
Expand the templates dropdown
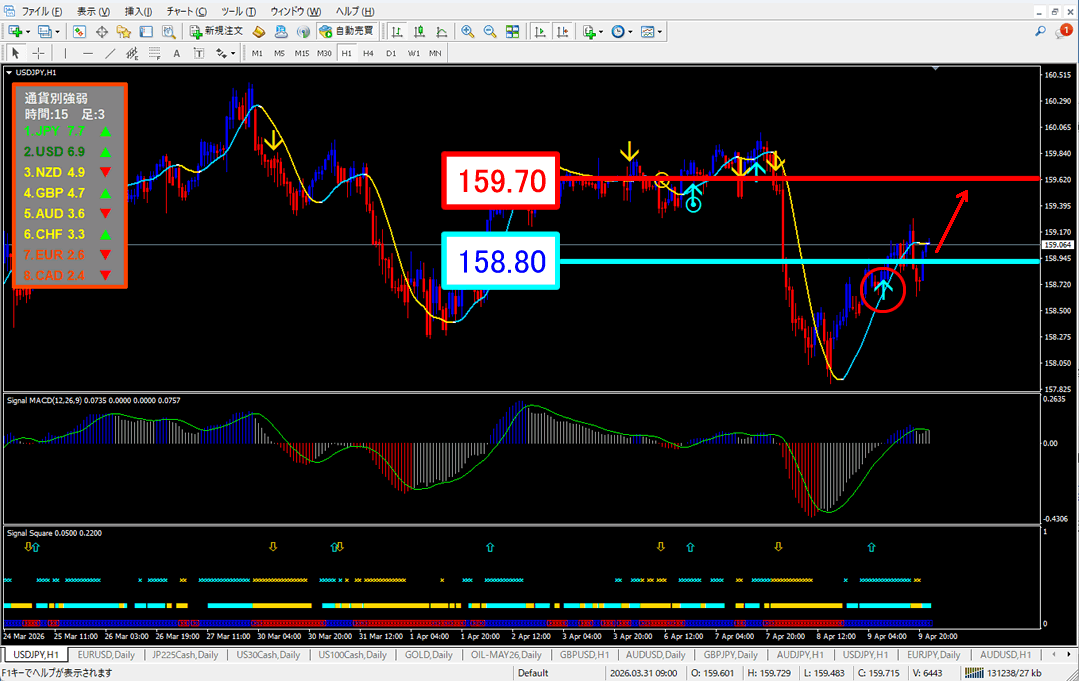point(660,31)
